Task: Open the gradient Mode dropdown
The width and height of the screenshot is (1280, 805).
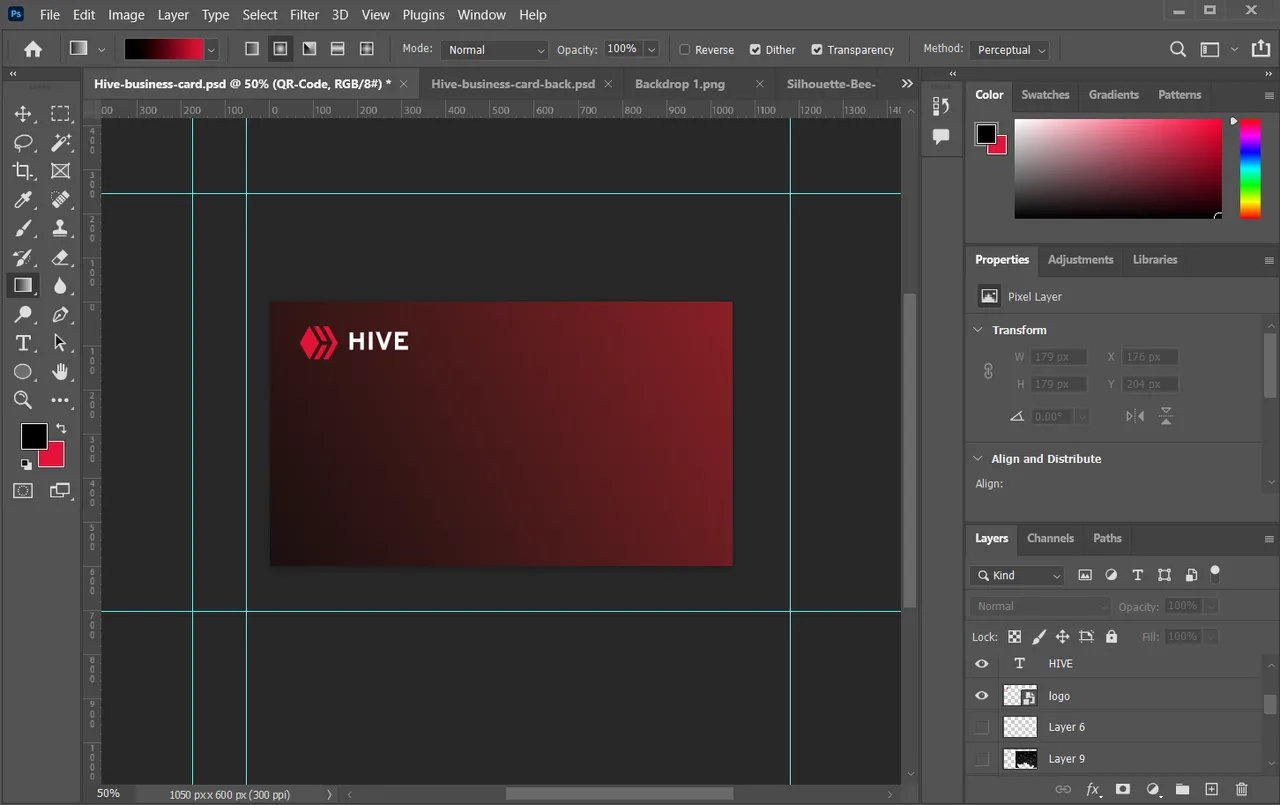Action: point(495,49)
